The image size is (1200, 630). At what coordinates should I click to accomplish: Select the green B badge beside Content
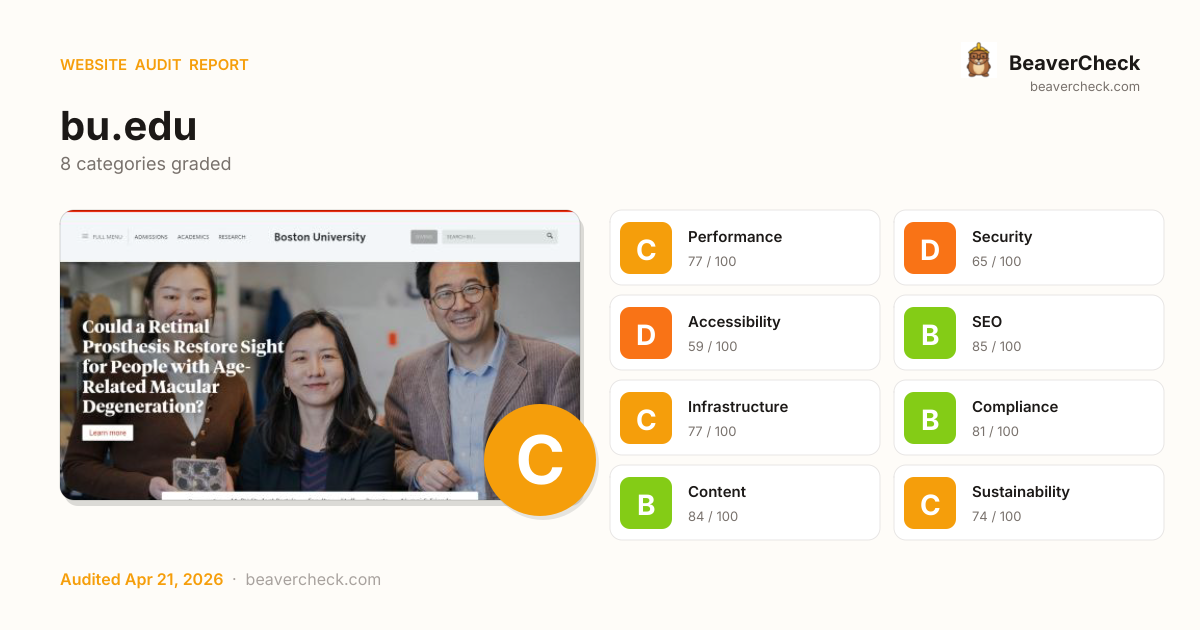pos(646,503)
